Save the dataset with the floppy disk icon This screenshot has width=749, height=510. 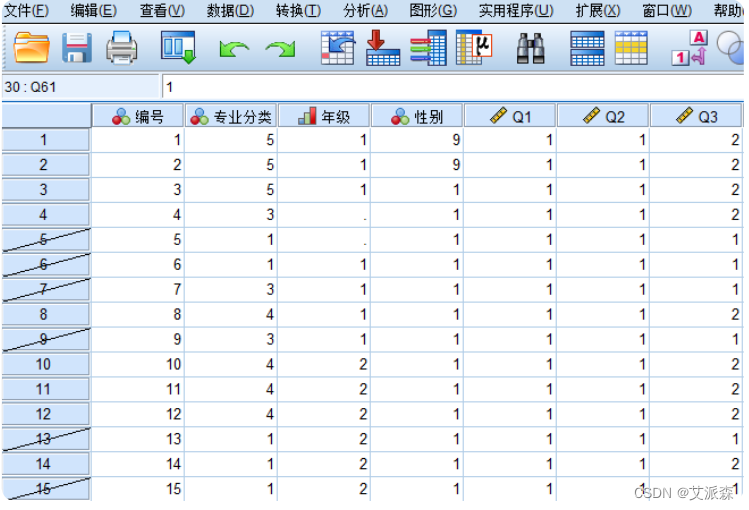point(77,48)
